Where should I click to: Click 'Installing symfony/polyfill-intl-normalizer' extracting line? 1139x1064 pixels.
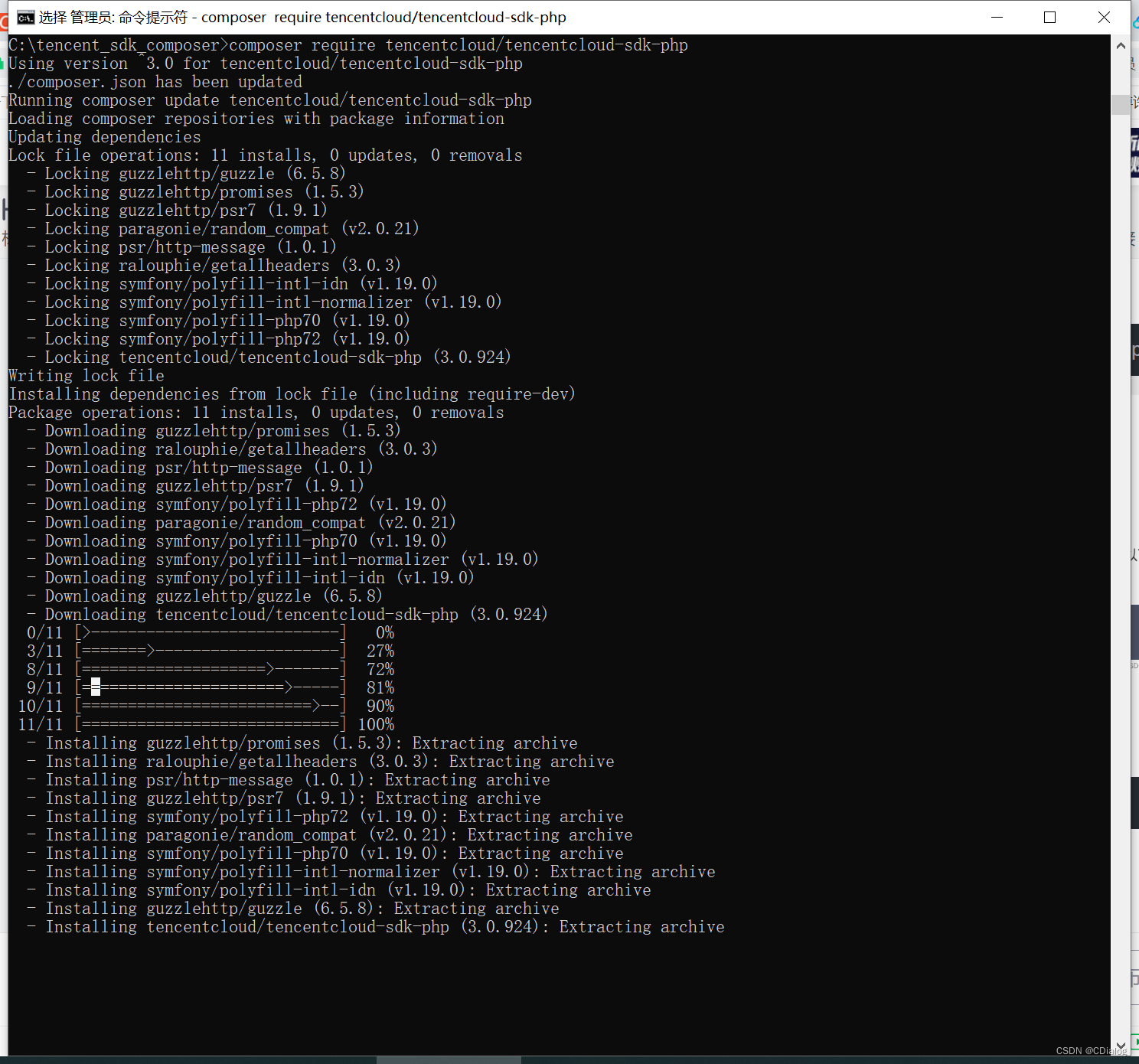pos(371,872)
